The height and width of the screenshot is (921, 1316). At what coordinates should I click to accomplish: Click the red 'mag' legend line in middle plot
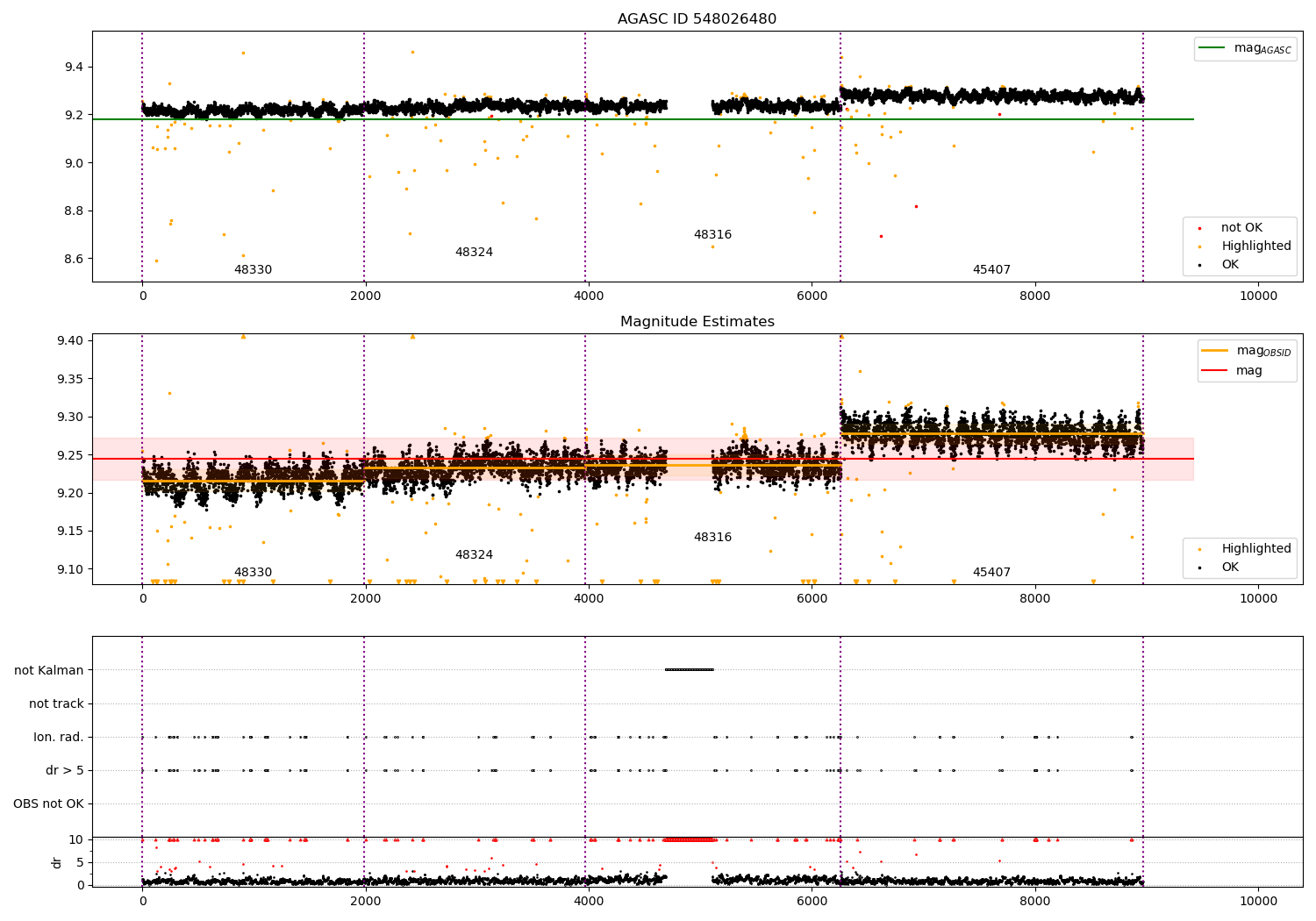click(x=1215, y=370)
